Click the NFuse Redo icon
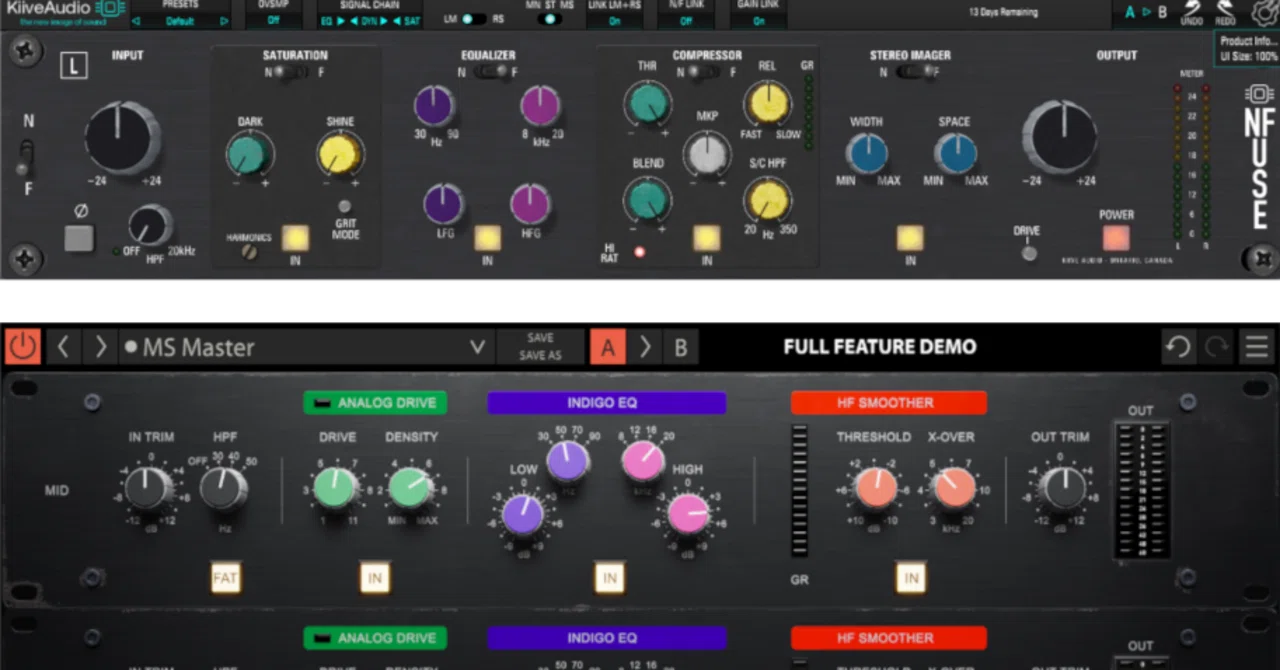Viewport: 1280px width, 670px height. 1226,12
